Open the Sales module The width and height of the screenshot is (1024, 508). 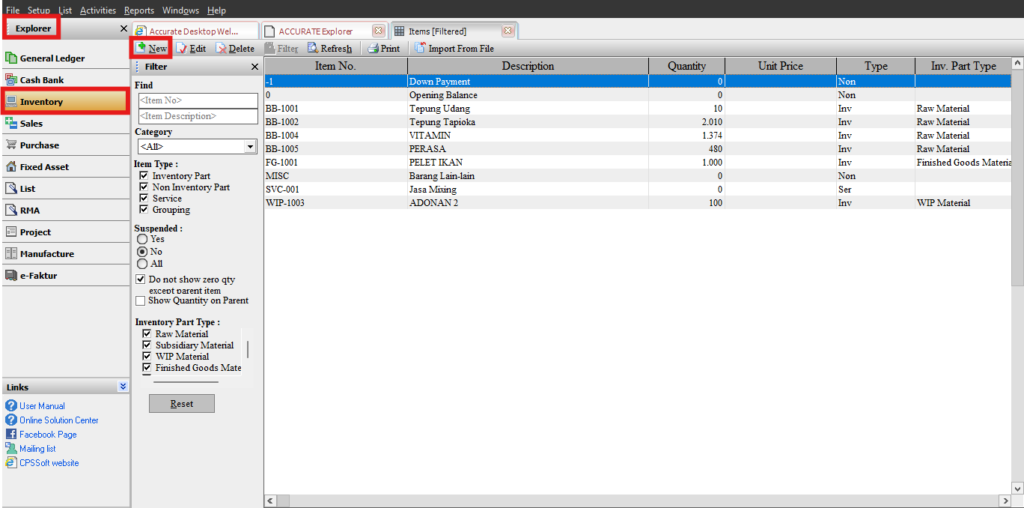[65, 123]
